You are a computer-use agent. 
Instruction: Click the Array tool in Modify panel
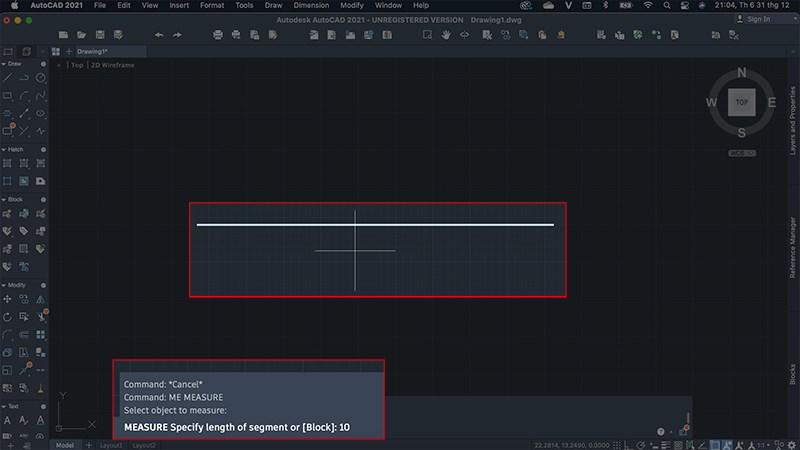click(x=41, y=335)
